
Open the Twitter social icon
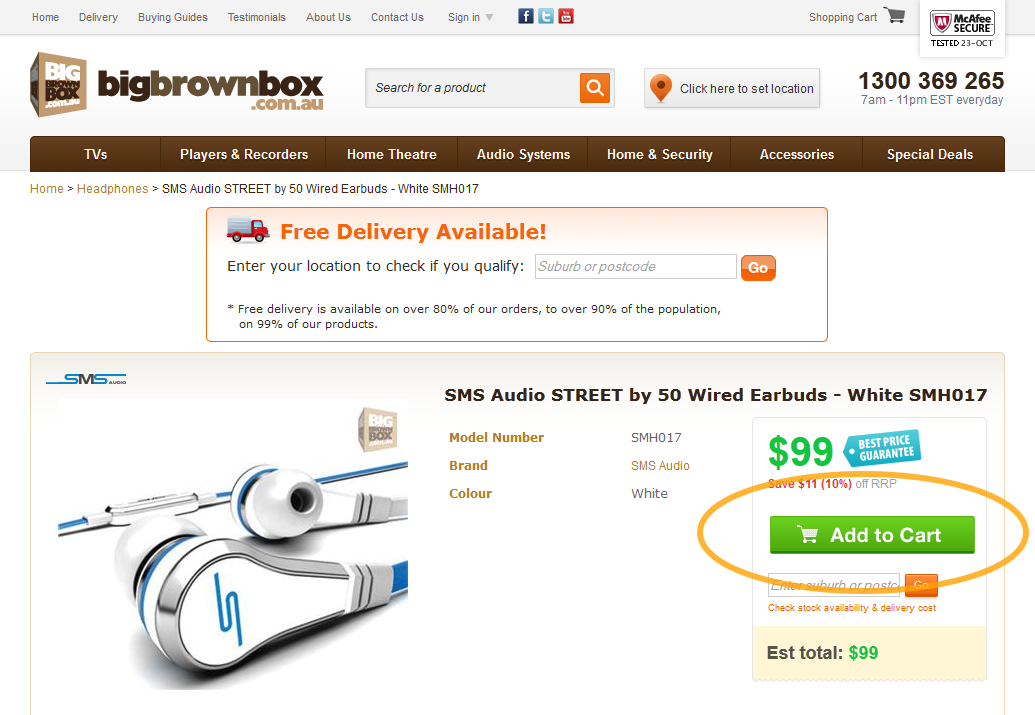(x=546, y=17)
